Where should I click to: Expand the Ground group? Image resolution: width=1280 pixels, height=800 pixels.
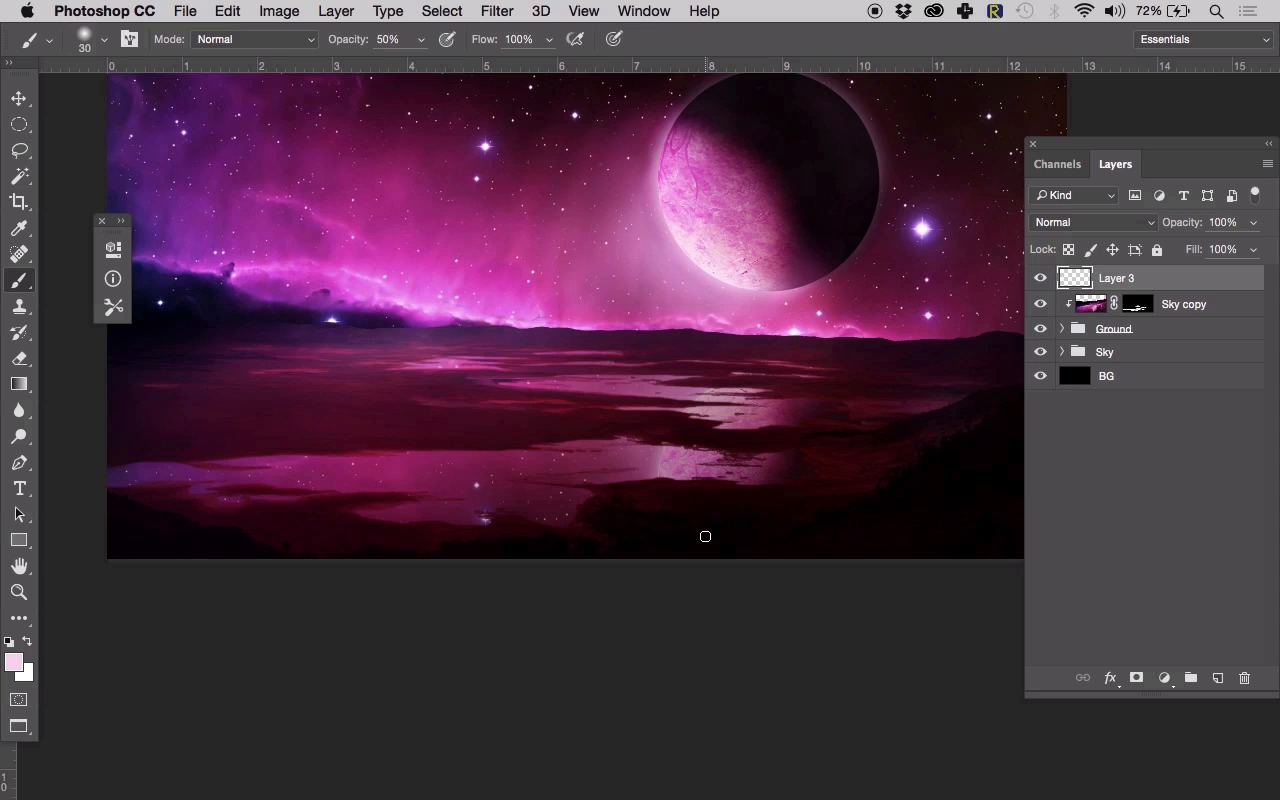pyautogui.click(x=1061, y=328)
